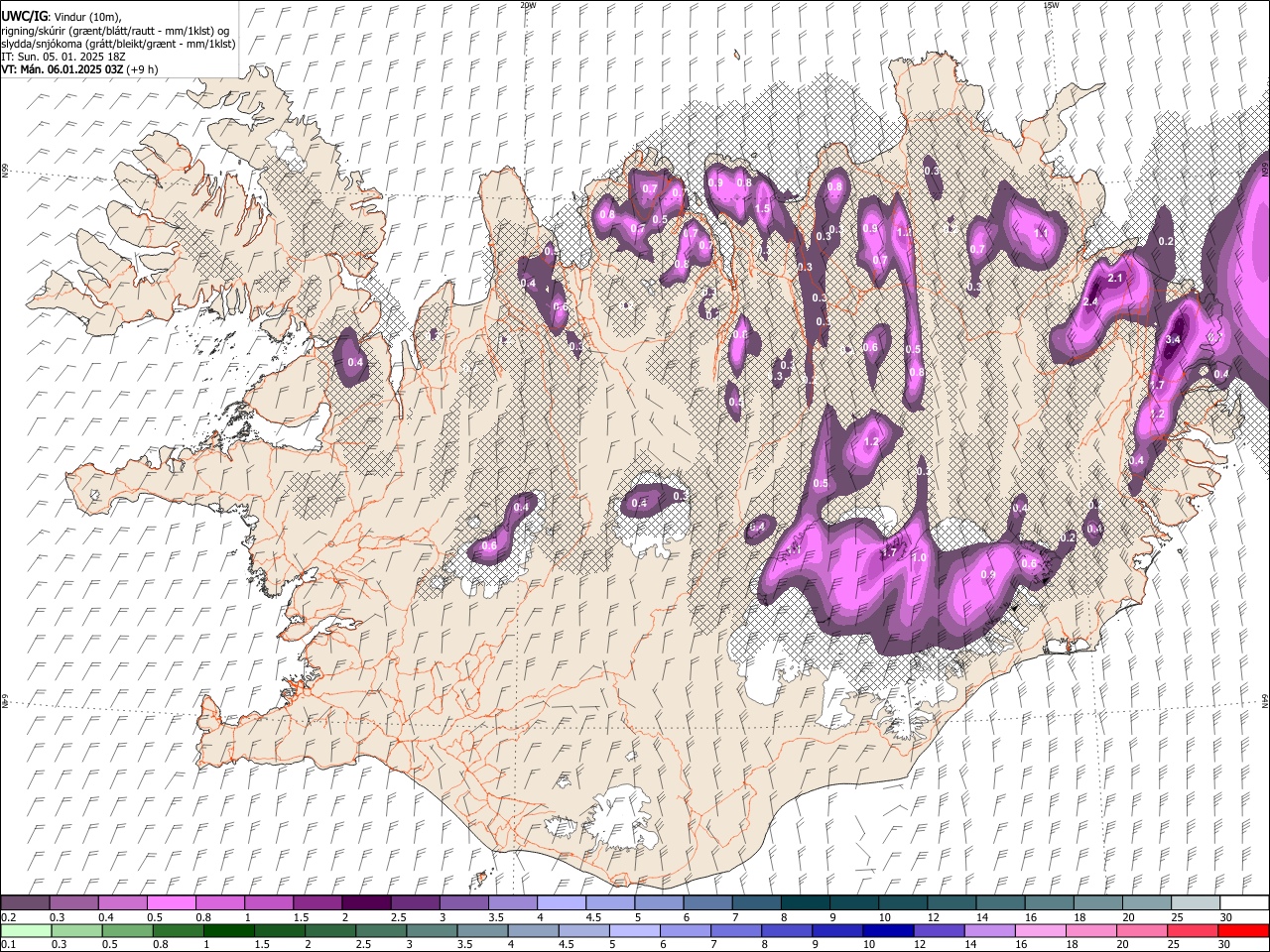Click the '1.5' precipitation value on the map
1270x952 pixels.
pos(762,209)
